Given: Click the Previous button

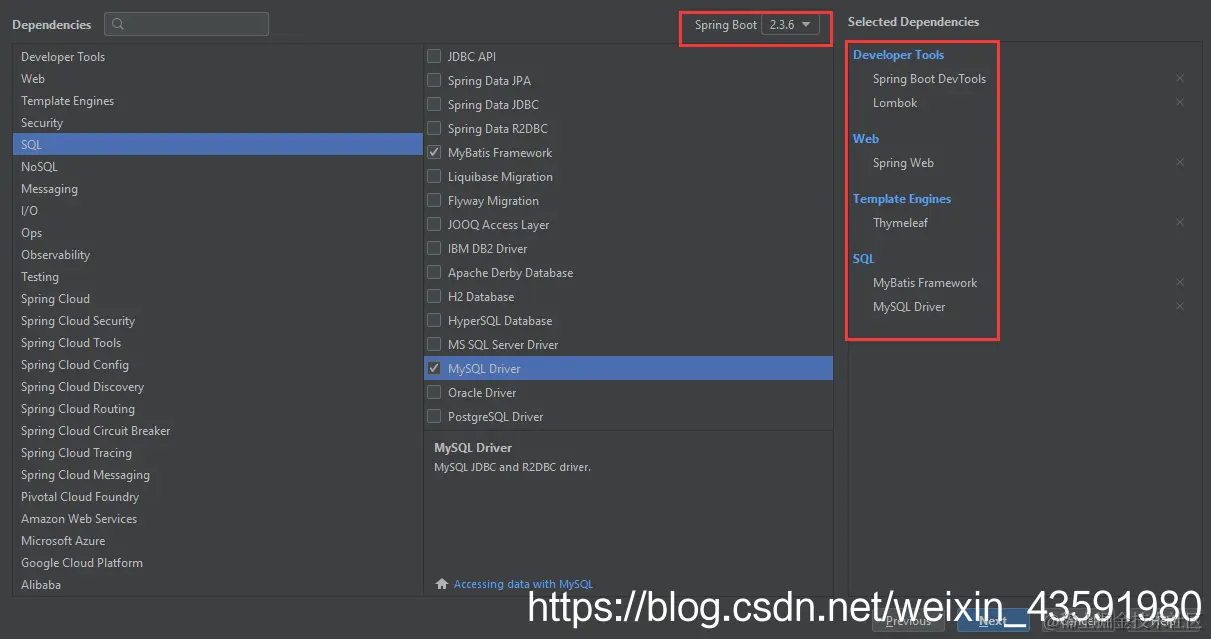Looking at the screenshot, I should [908, 620].
